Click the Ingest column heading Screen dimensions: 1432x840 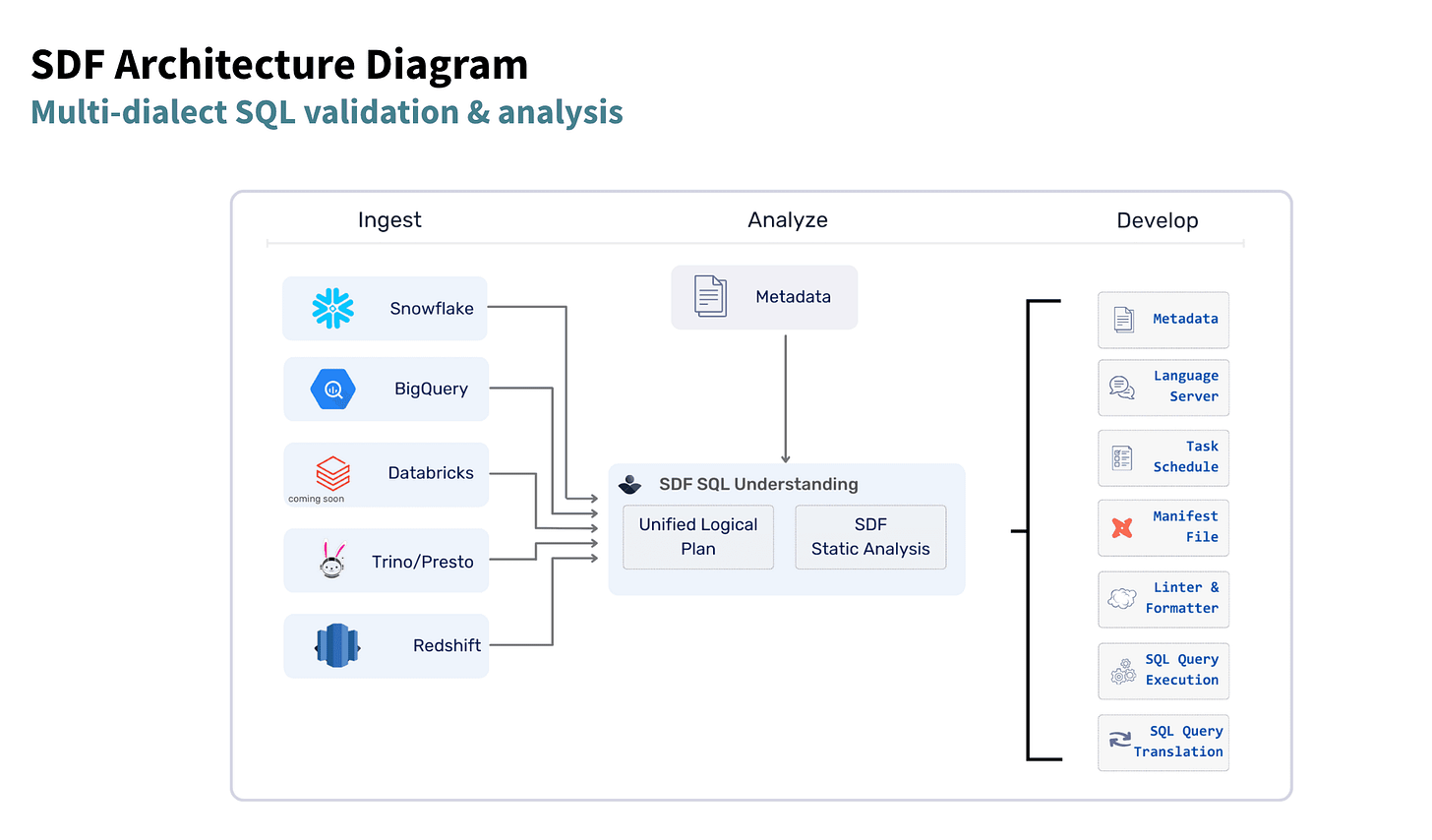[389, 220]
